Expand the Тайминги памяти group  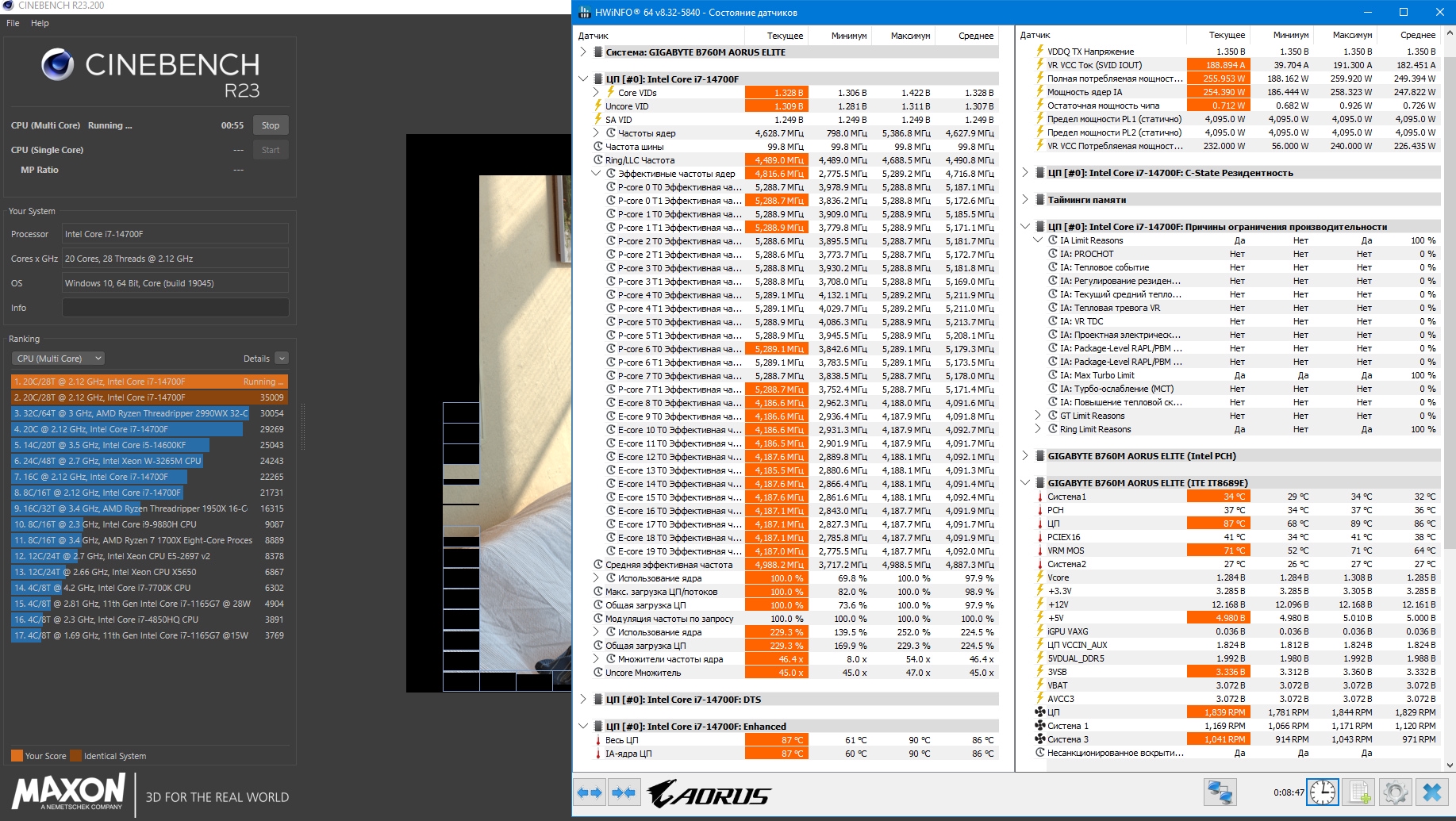click(1025, 200)
